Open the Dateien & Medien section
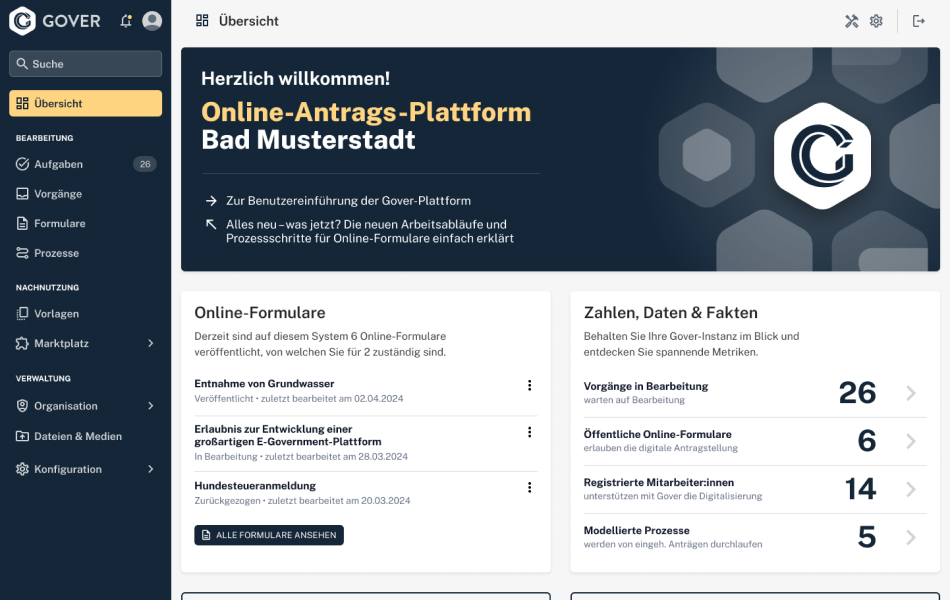The image size is (950, 600). point(77,436)
